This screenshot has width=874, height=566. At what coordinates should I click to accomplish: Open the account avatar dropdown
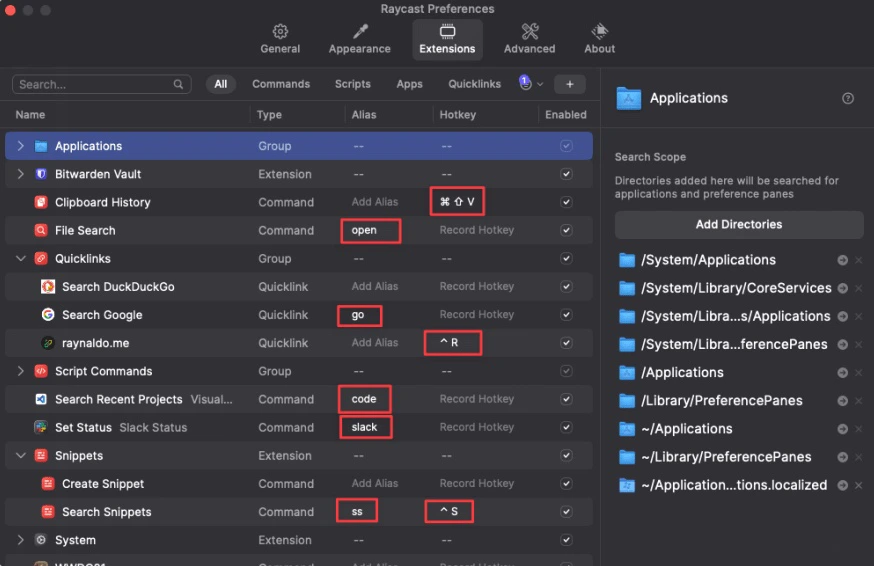pos(531,84)
